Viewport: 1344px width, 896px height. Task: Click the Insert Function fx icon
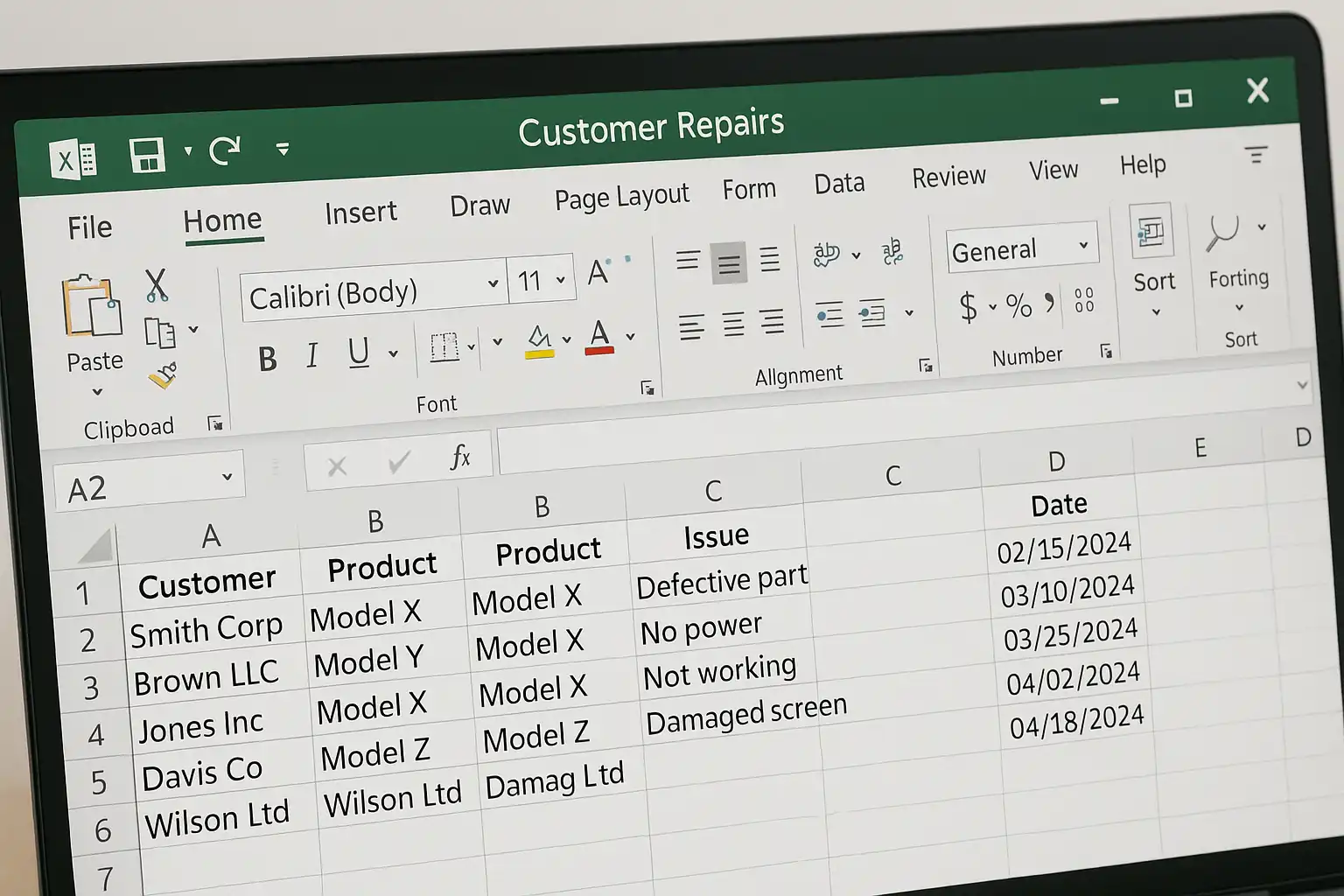click(x=460, y=456)
